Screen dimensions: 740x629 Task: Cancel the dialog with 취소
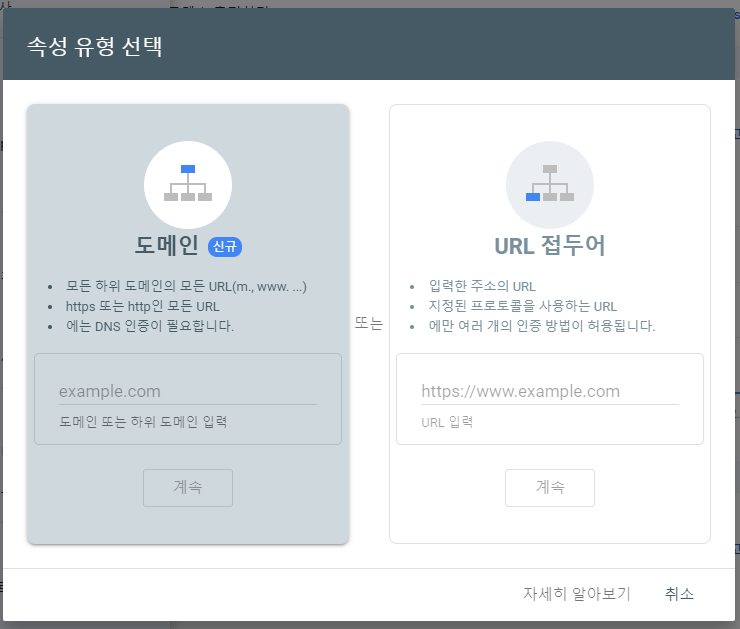(679, 594)
